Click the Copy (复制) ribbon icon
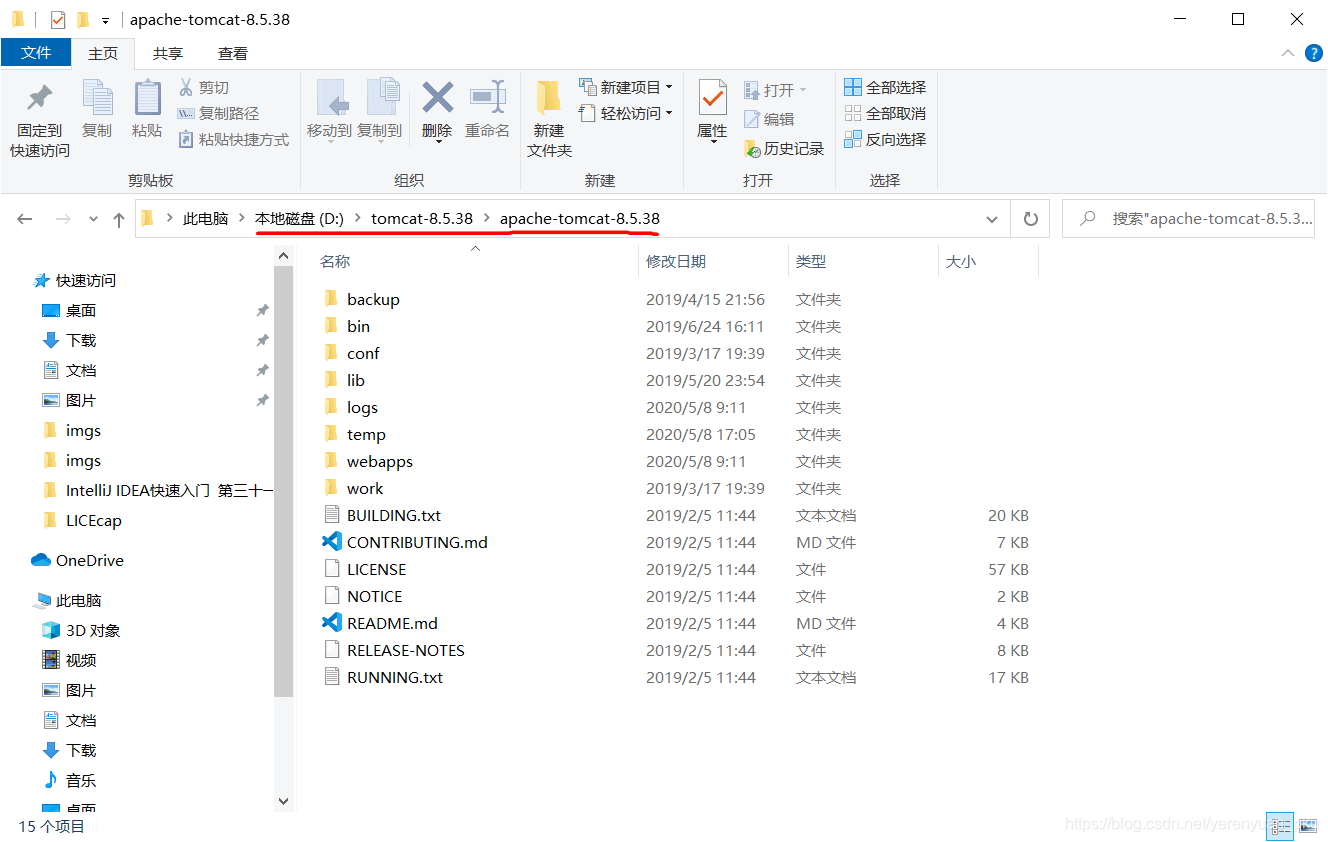 coord(97,99)
